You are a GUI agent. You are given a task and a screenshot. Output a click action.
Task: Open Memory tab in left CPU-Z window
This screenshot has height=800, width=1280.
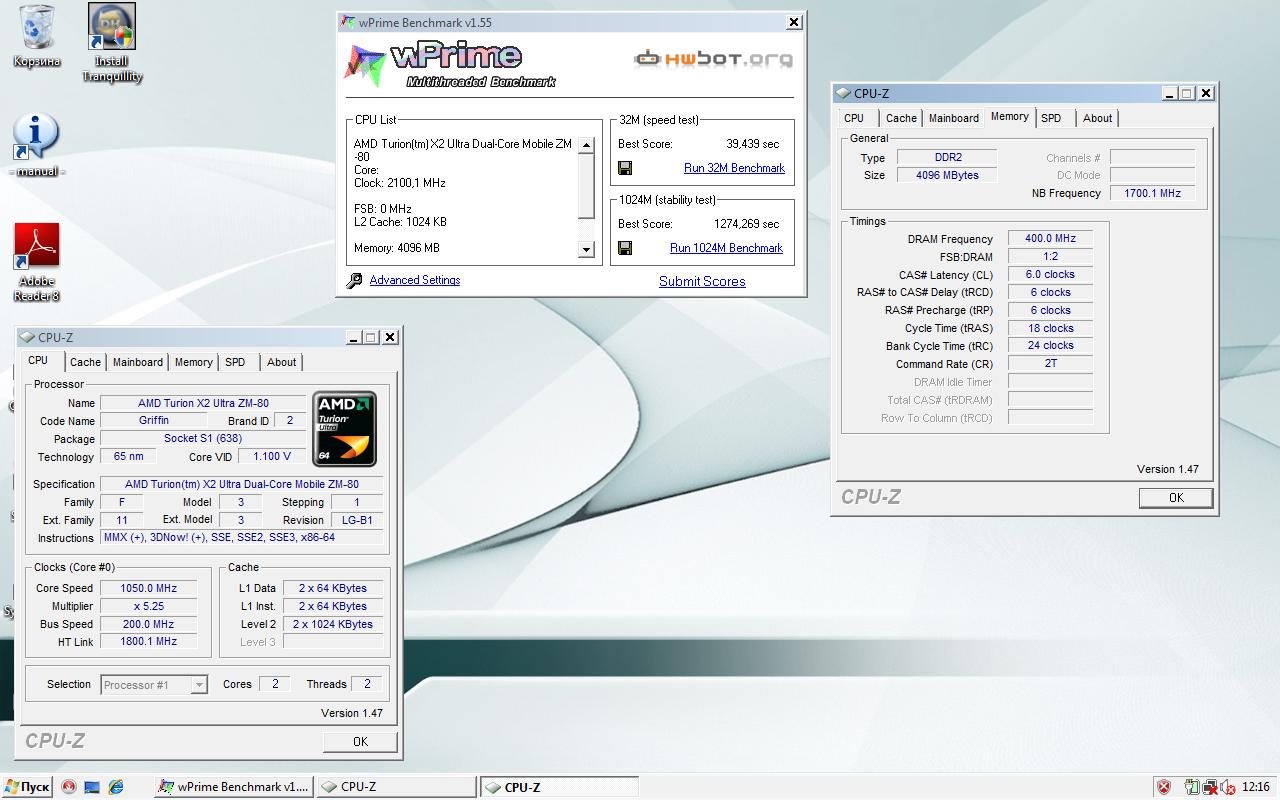pos(193,362)
